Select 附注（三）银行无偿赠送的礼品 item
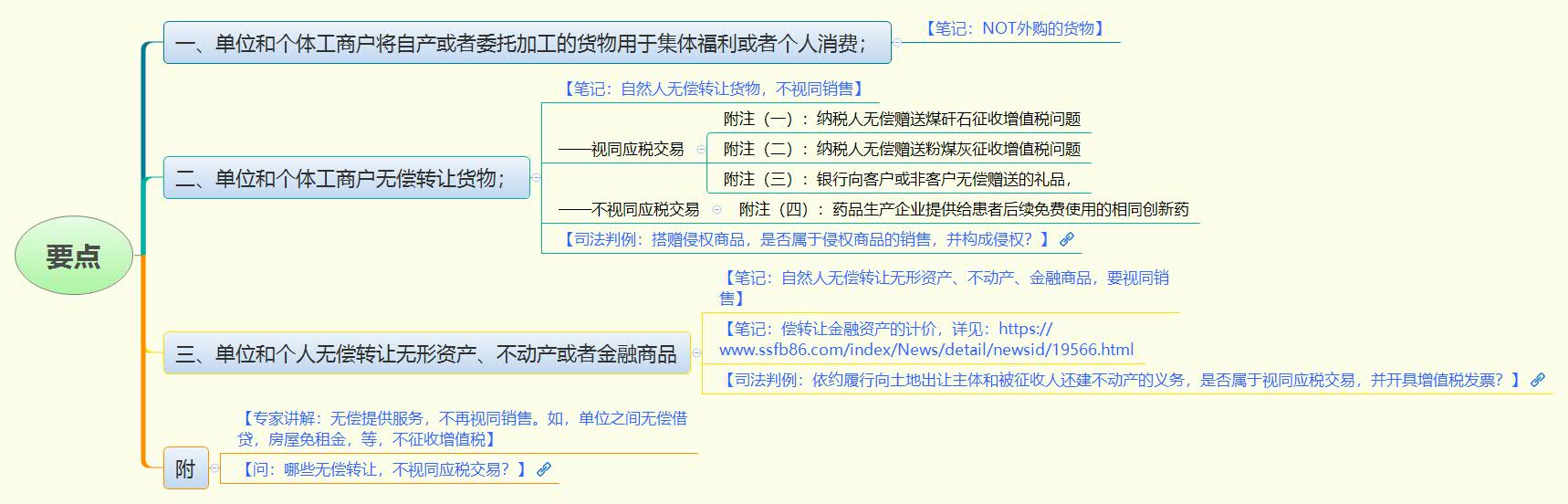Viewport: 1568px width, 504px height. (x=897, y=179)
